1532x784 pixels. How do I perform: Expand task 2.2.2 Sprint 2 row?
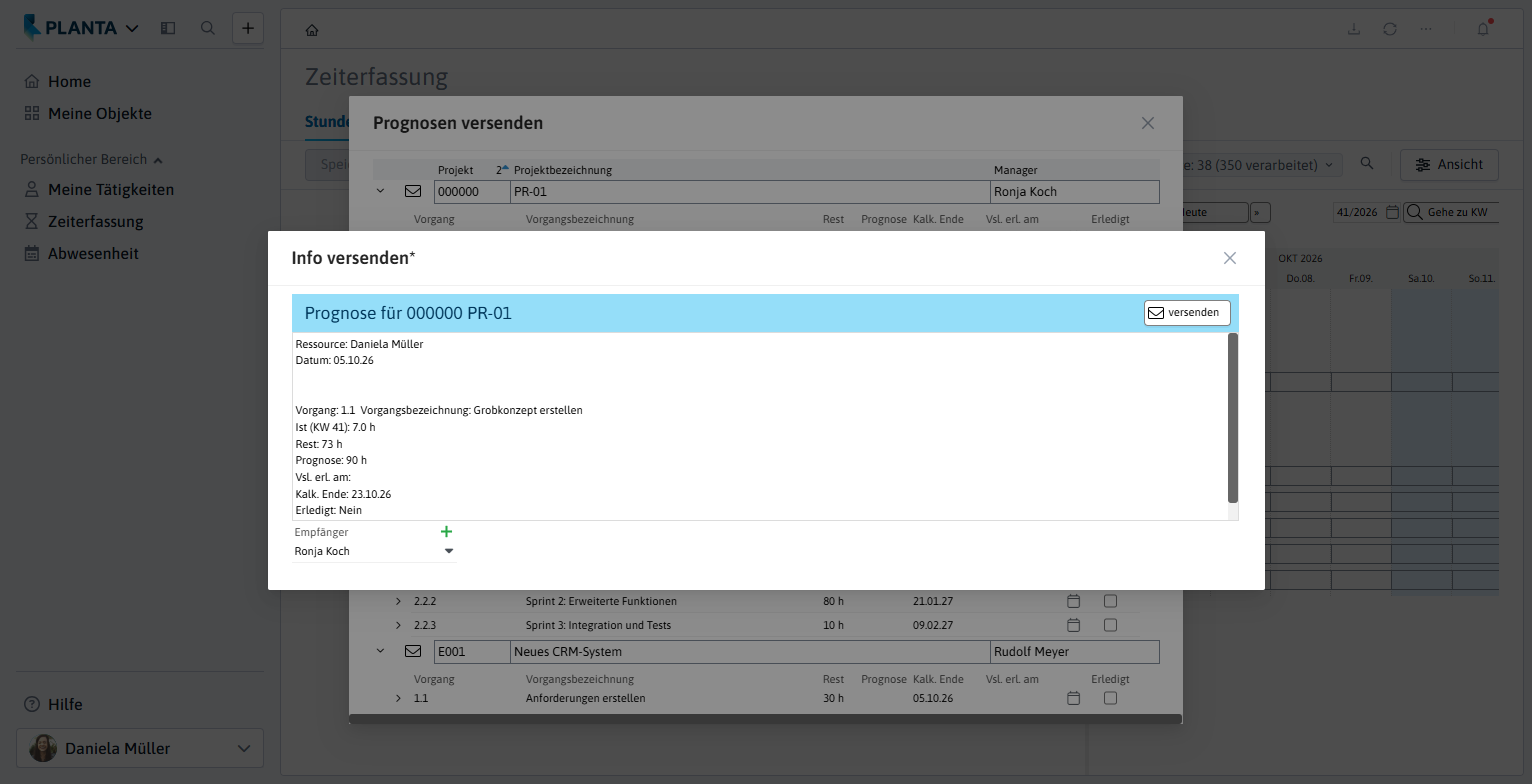click(398, 601)
